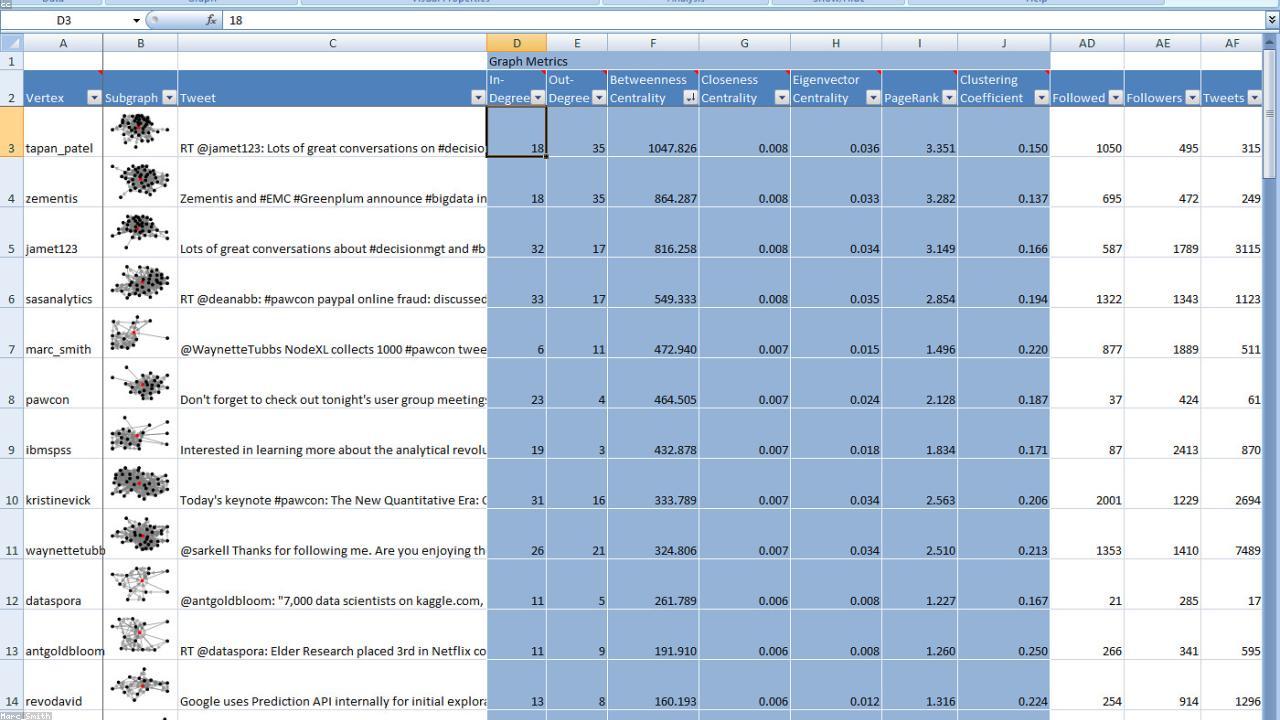Open the Tweets column filter dropdown

click(x=1254, y=98)
